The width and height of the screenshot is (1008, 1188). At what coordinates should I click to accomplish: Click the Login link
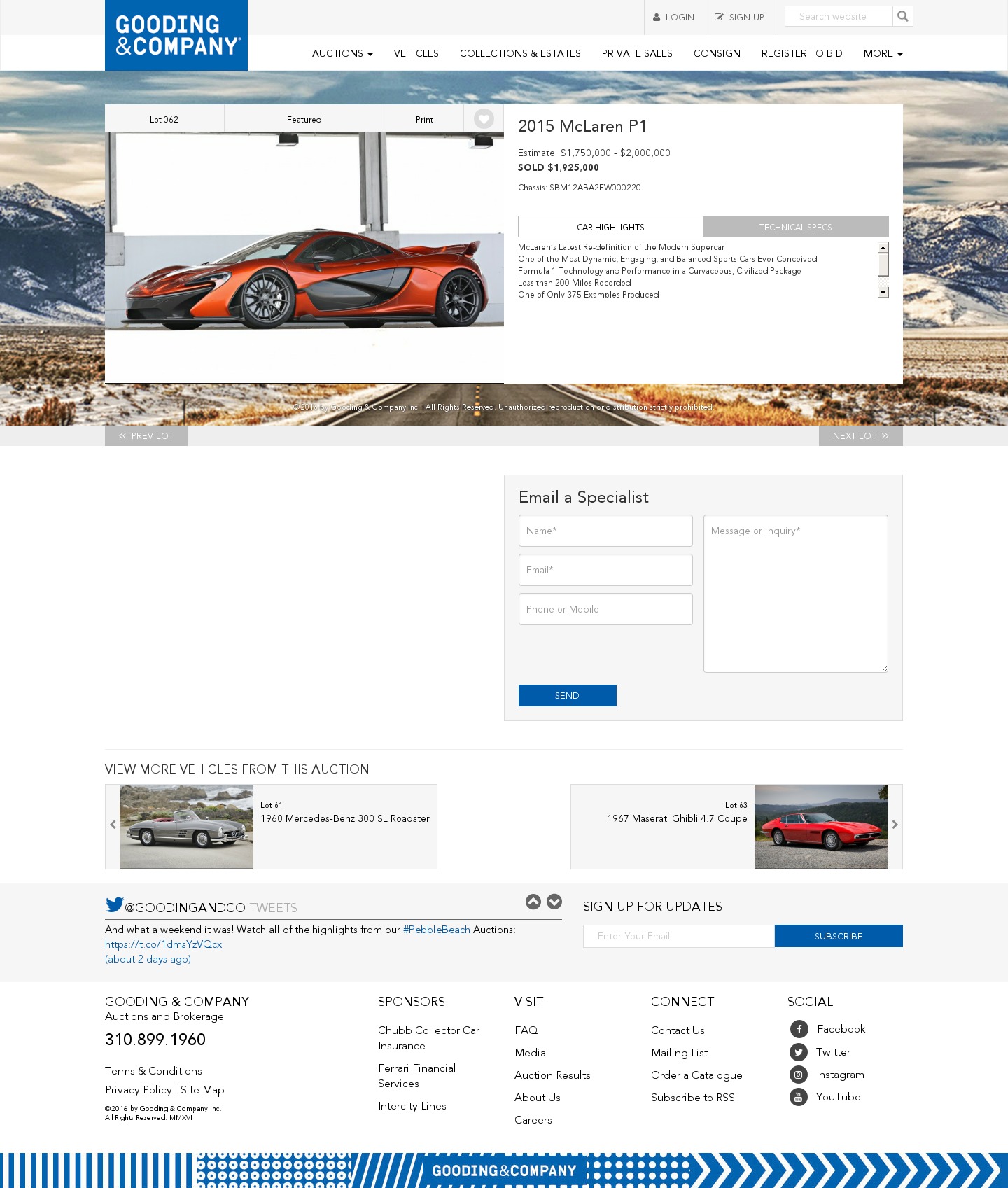click(674, 17)
